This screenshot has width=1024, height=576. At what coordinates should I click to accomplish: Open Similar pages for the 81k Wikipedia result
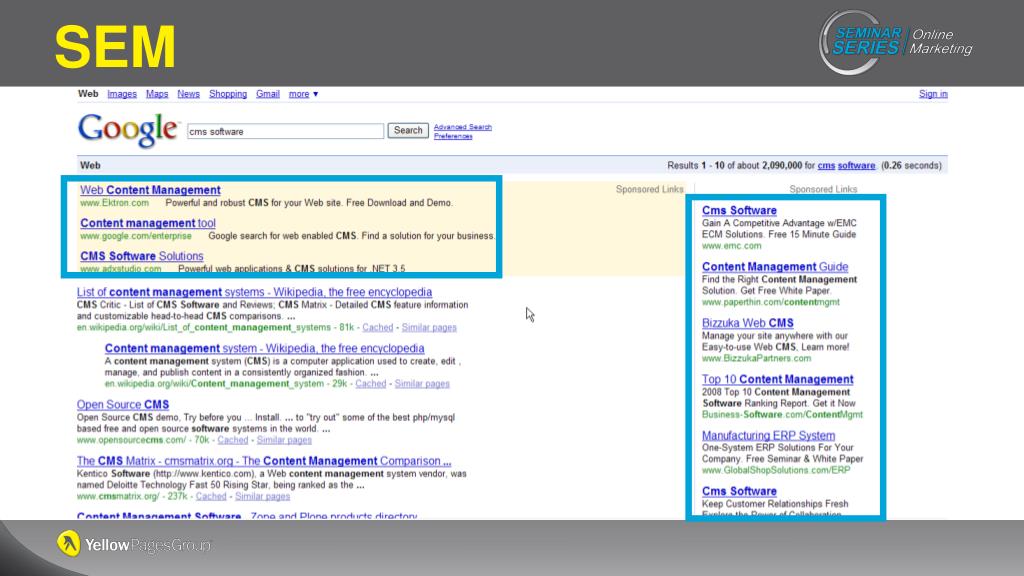click(x=429, y=327)
